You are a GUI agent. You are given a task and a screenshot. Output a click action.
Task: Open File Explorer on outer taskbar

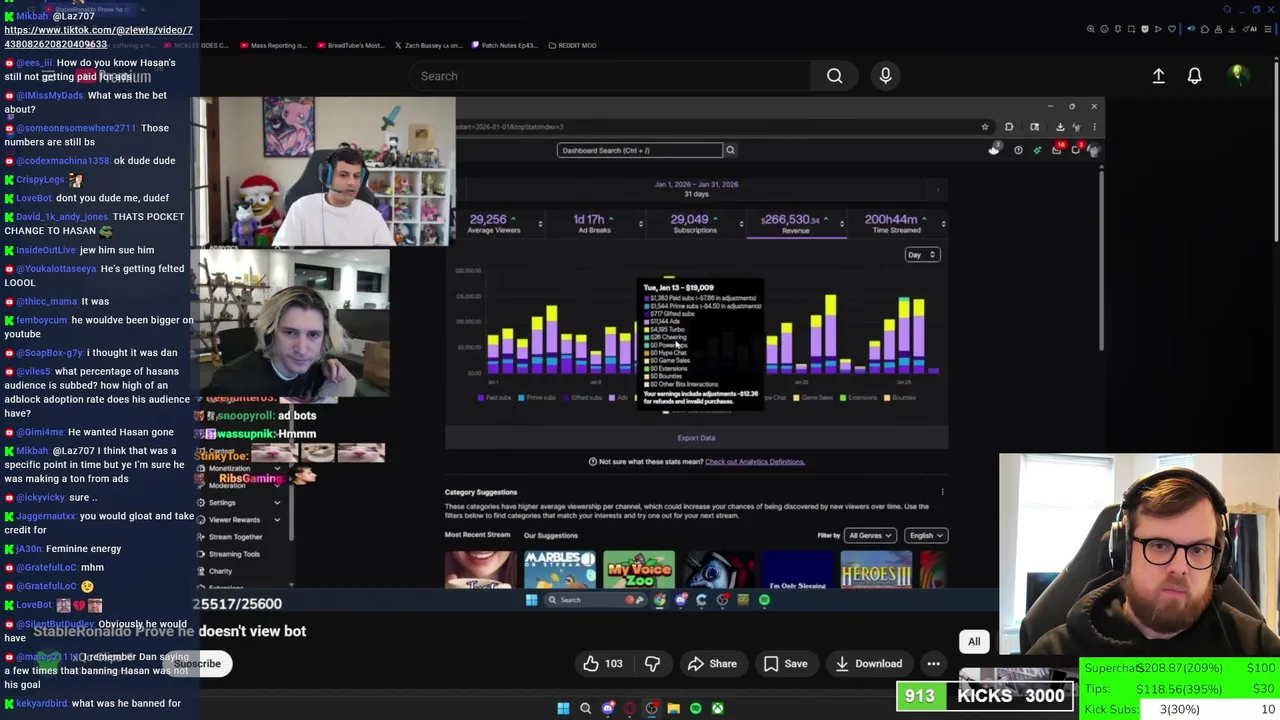[673, 708]
